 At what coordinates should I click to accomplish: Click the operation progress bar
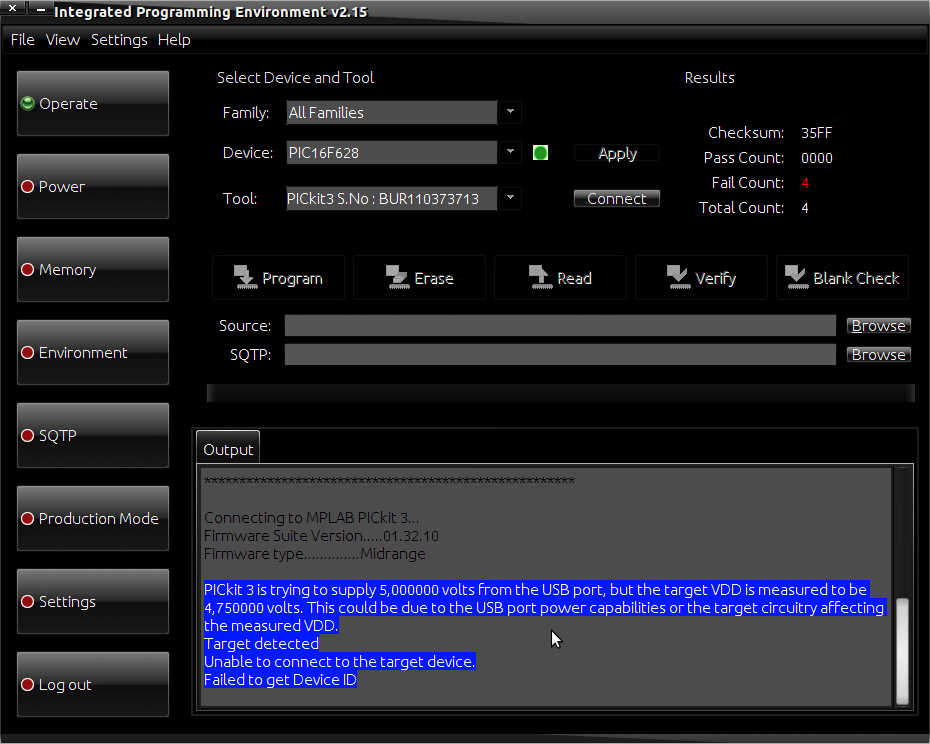[560, 393]
